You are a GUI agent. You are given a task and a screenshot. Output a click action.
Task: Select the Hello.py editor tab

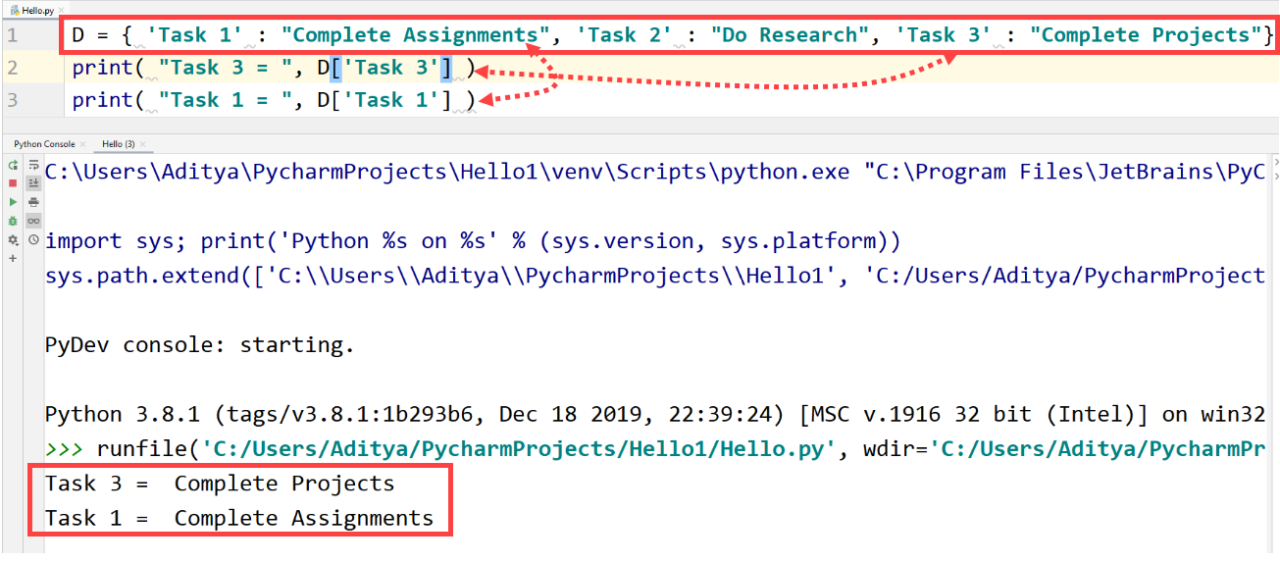click(x=37, y=8)
